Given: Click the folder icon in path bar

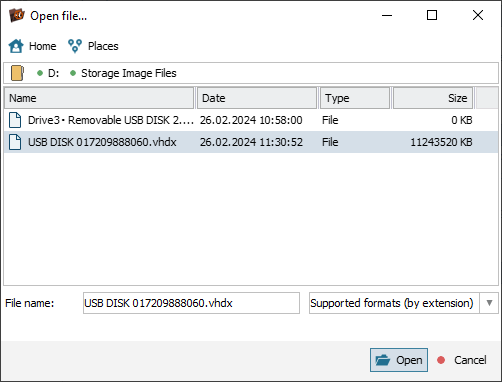Looking at the screenshot, I should [x=17, y=73].
